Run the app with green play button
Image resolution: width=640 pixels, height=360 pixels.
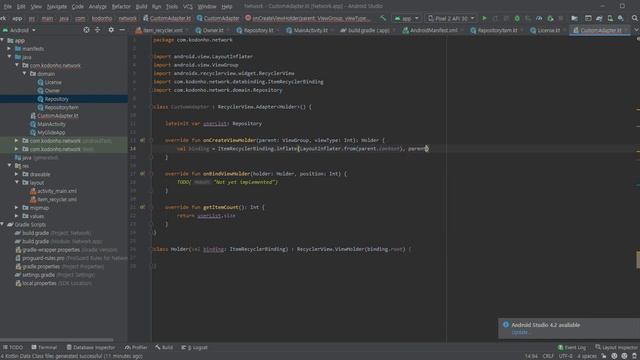484,18
